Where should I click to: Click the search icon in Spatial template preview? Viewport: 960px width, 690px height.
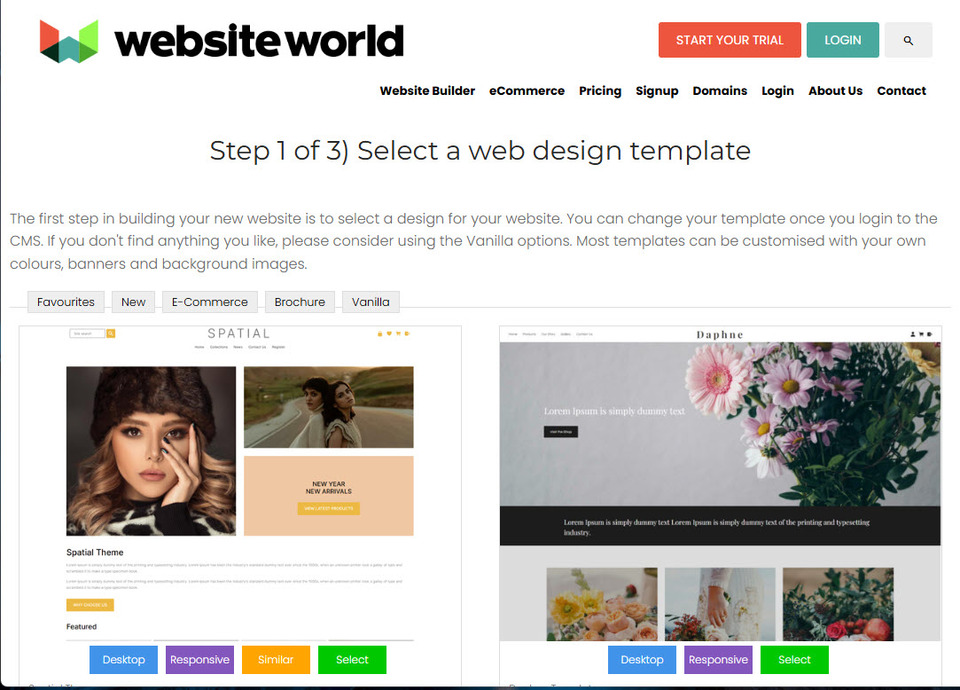pyautogui.click(x=111, y=333)
